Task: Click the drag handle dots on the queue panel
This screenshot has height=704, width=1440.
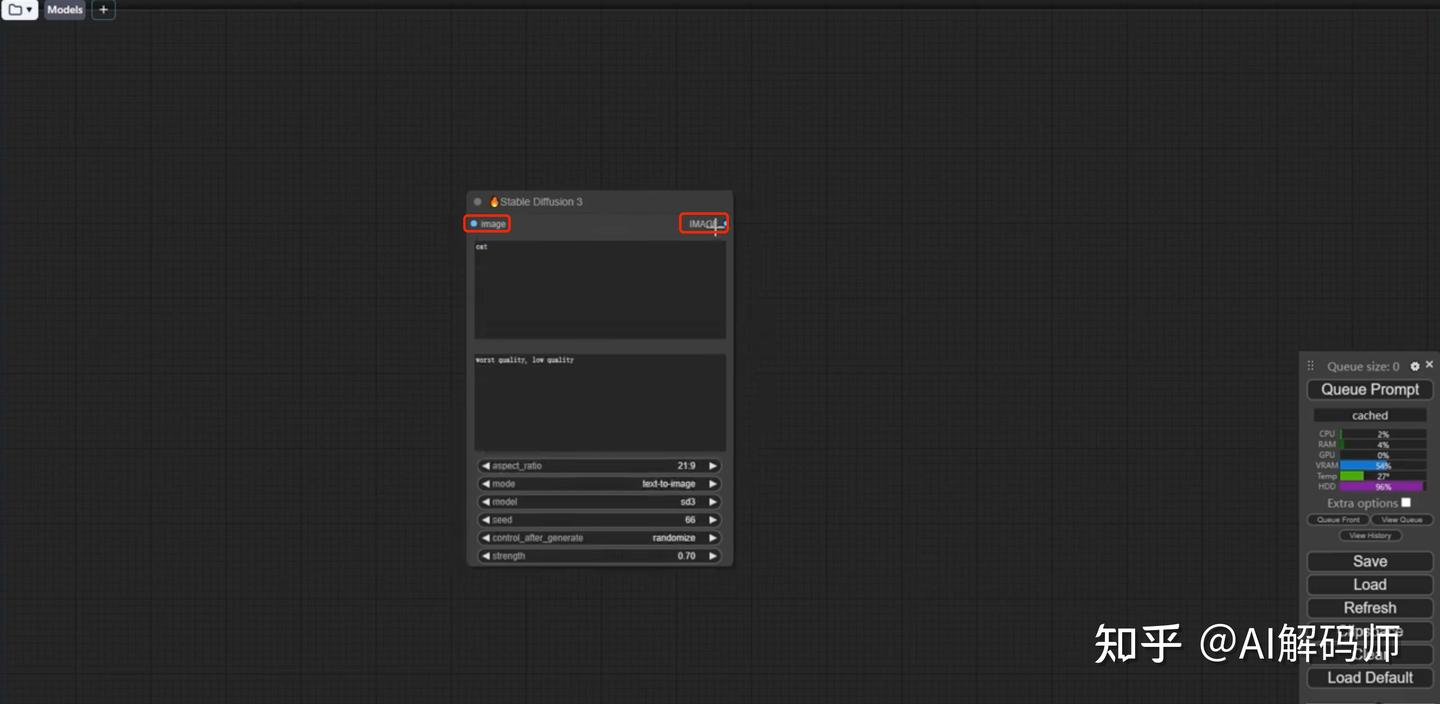Action: [x=1308, y=365]
